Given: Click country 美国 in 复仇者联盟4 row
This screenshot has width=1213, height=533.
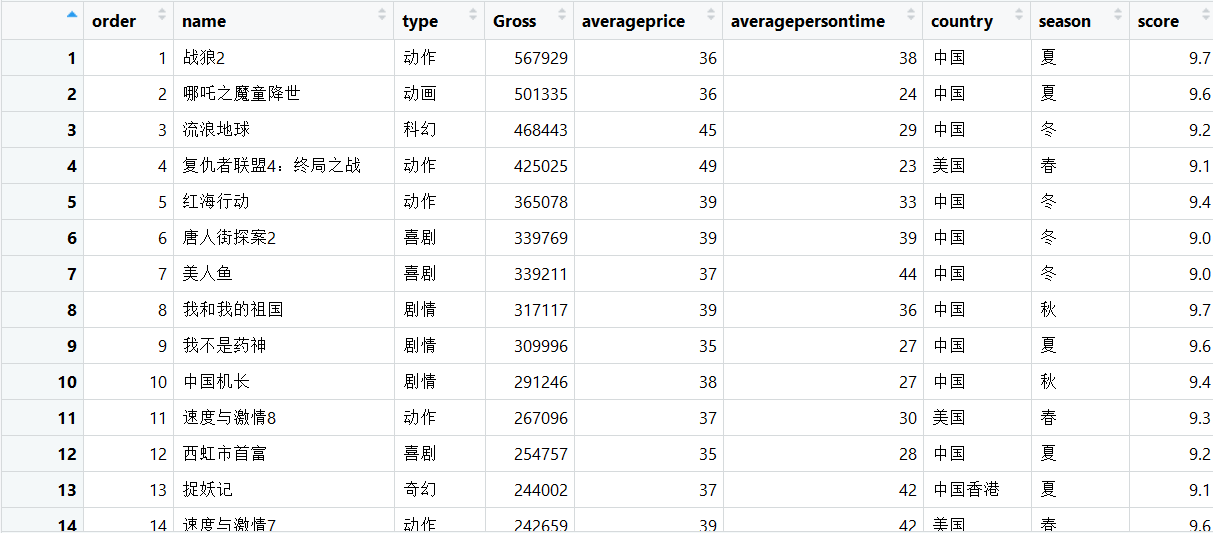Looking at the screenshot, I should click(949, 166).
